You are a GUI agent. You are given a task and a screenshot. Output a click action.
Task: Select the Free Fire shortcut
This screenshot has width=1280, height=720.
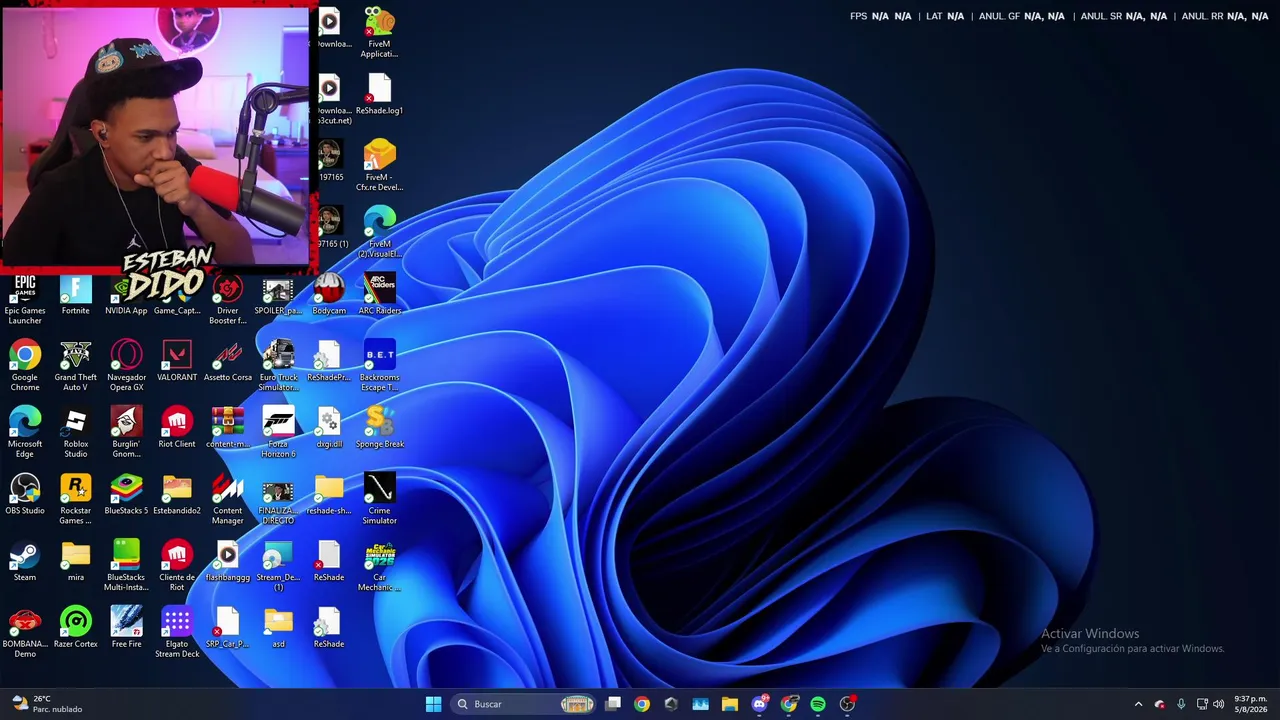(126, 628)
